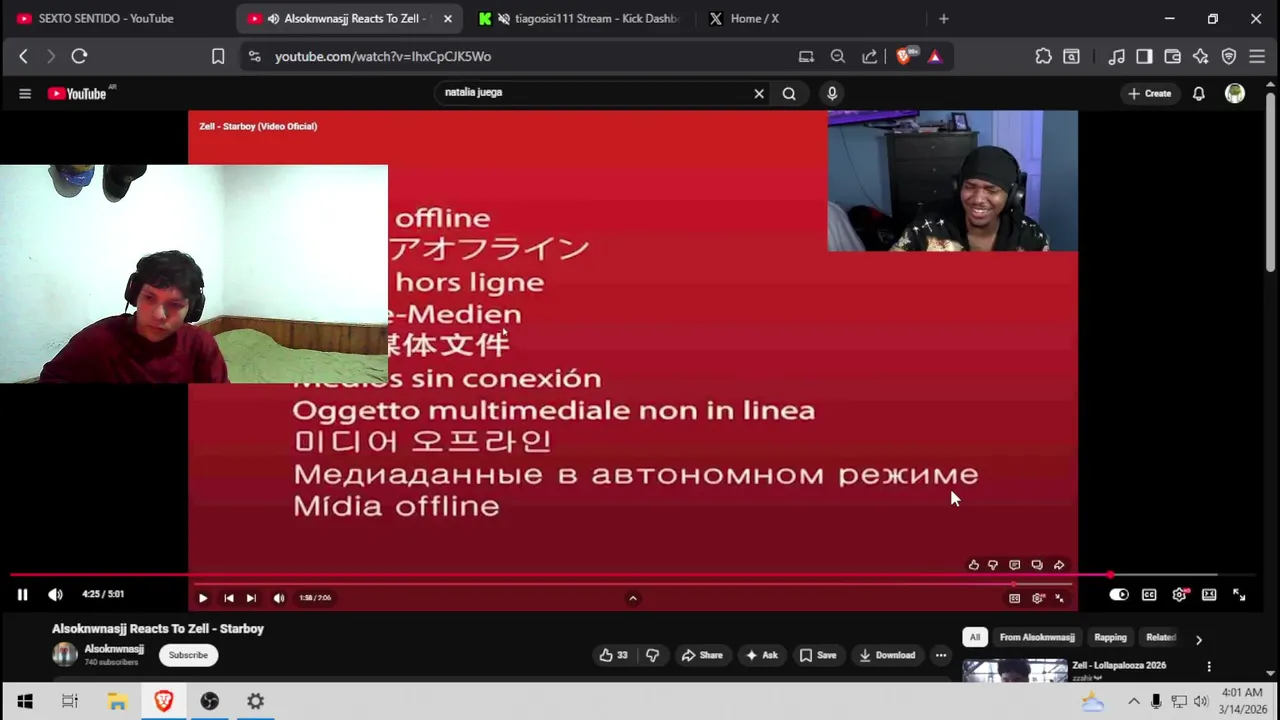Open the YouTube hamburger guide menu
This screenshot has width=1280, height=720.
pos(25,93)
